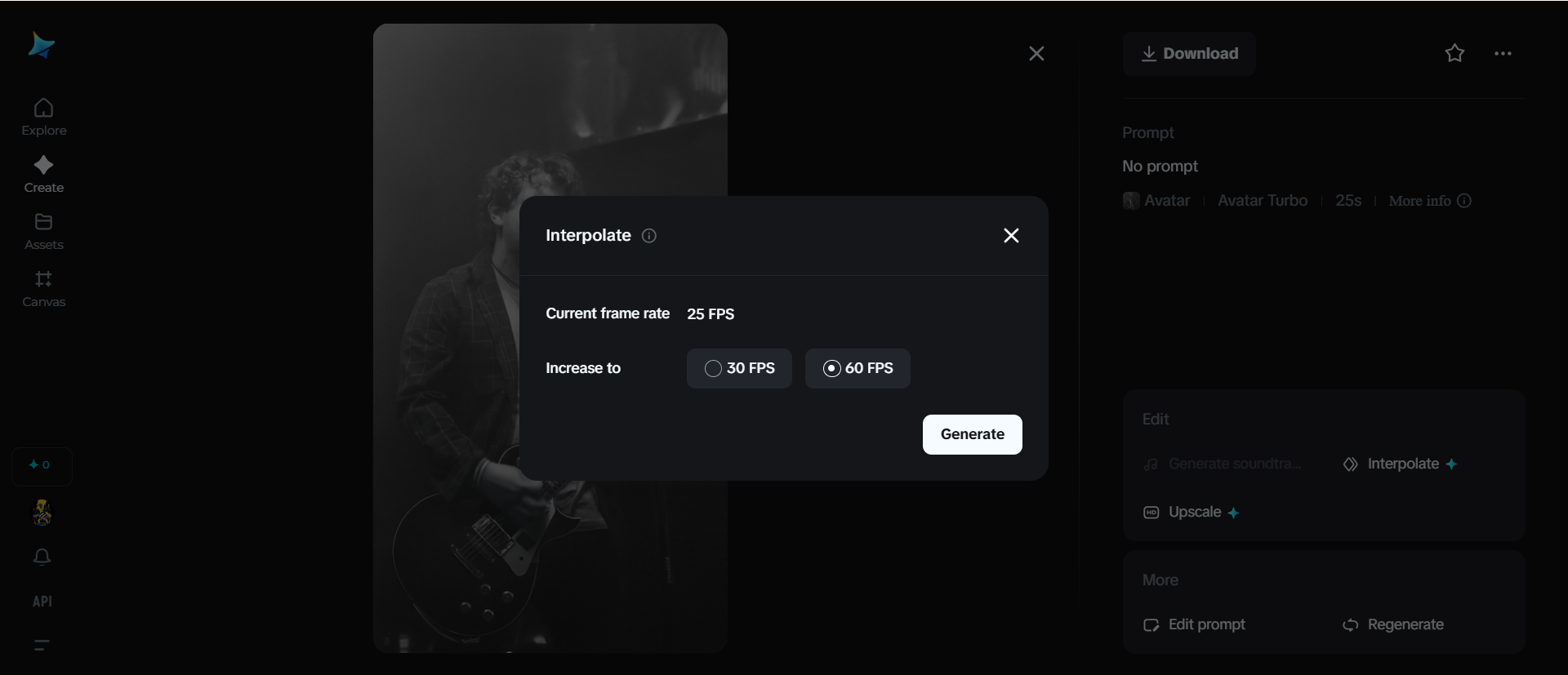Click the Generate button
The image size is (1568, 675).
tap(972, 434)
